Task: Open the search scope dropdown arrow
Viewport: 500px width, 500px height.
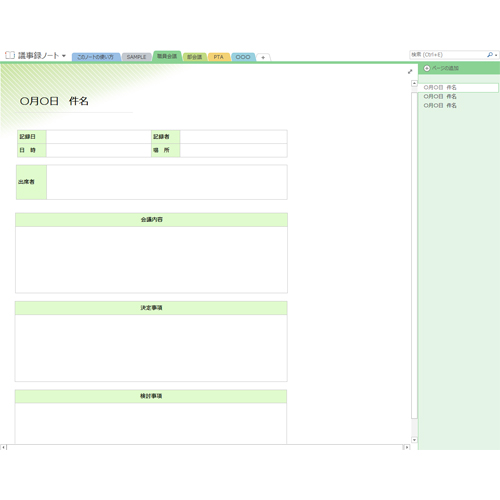Action: click(496, 55)
